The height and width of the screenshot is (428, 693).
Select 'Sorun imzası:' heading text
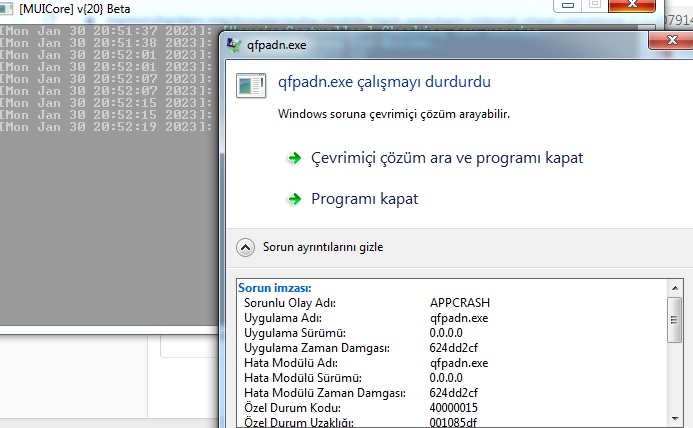click(274, 288)
